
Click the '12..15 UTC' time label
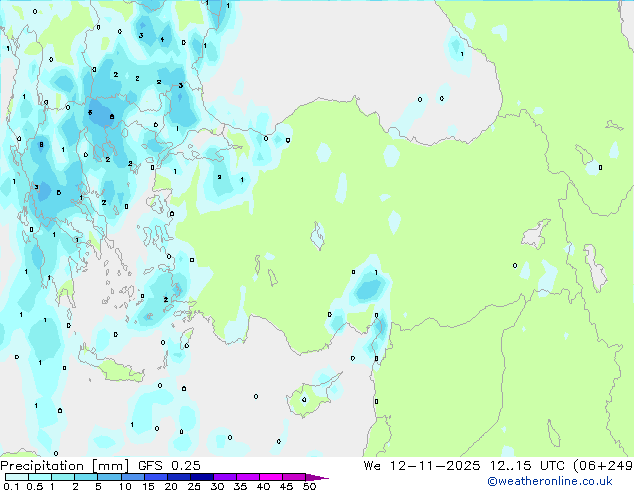[527, 466]
